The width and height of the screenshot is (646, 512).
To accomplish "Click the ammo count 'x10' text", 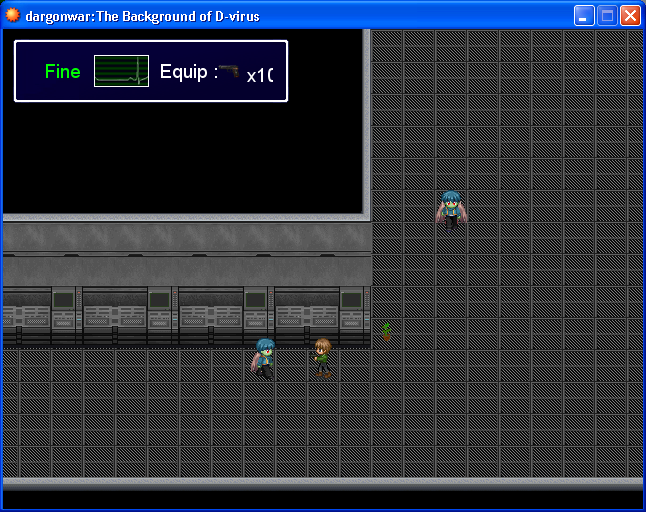I will pyautogui.click(x=260, y=76).
